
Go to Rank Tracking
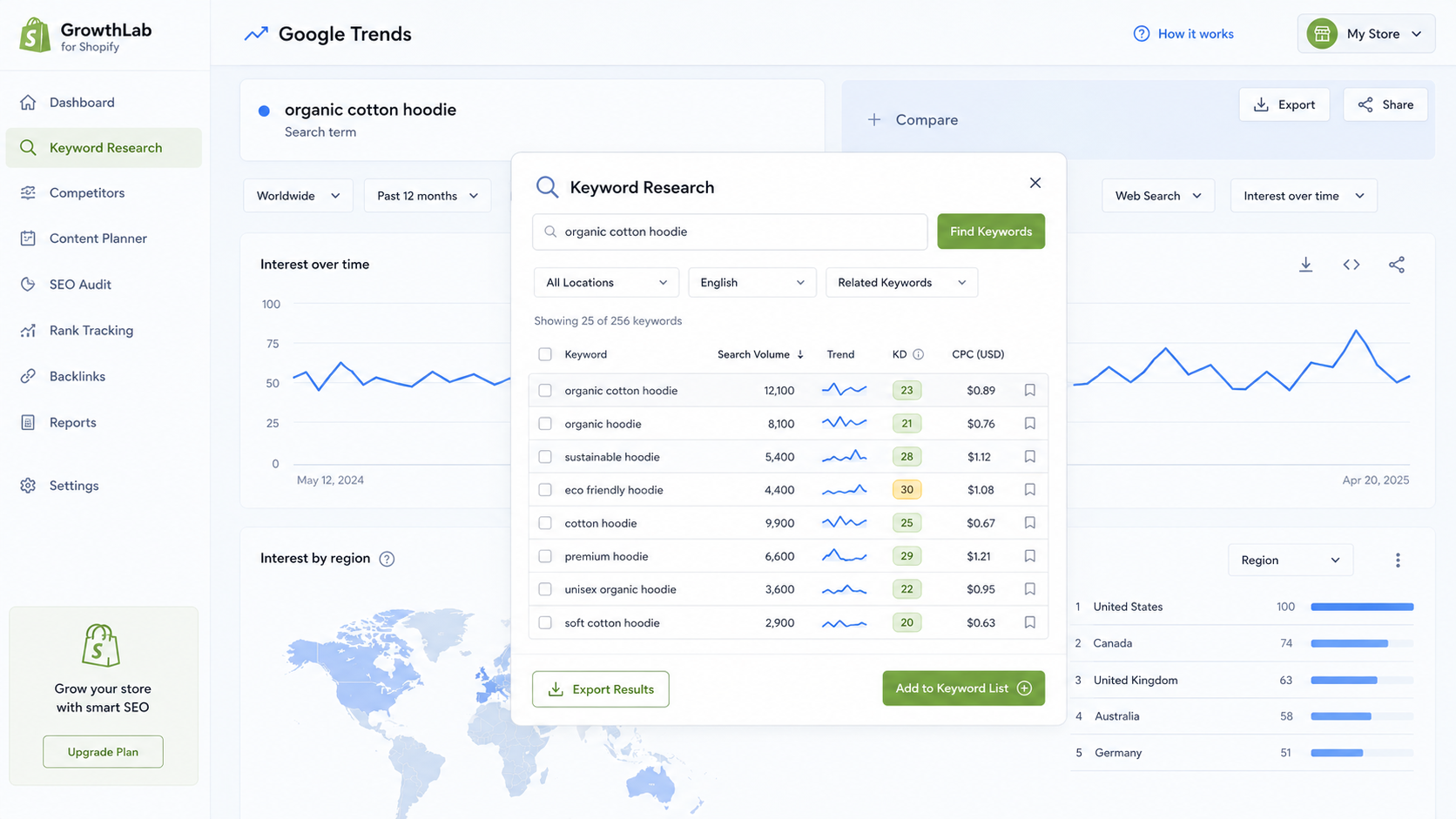(x=104, y=331)
